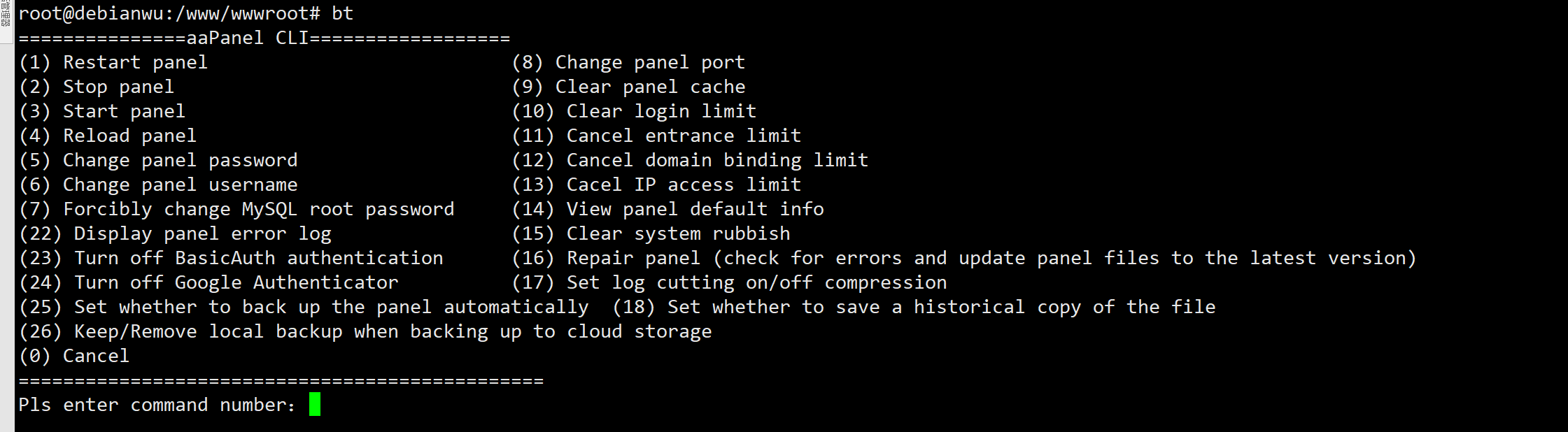Click option (5) Change panel password
Viewport: 1568px width, 432px height.
tap(158, 160)
